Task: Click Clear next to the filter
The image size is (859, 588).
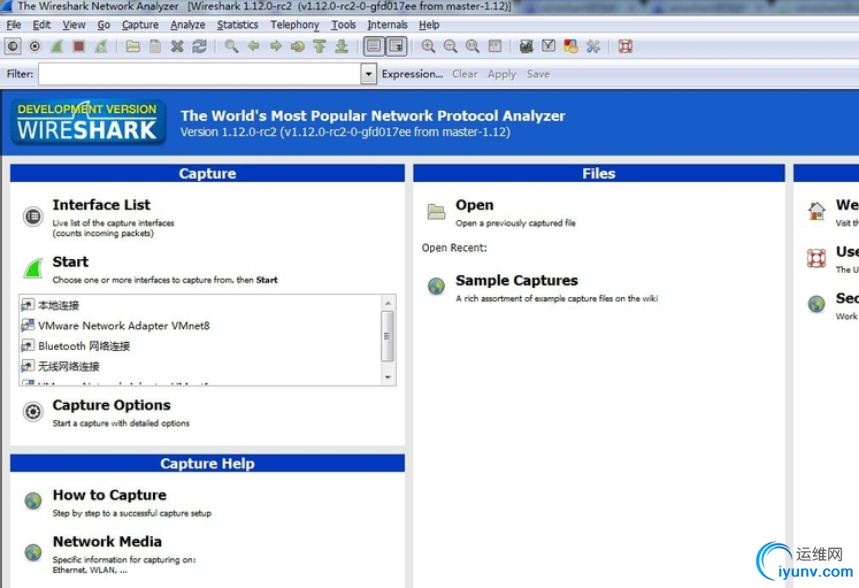Action: click(x=465, y=74)
